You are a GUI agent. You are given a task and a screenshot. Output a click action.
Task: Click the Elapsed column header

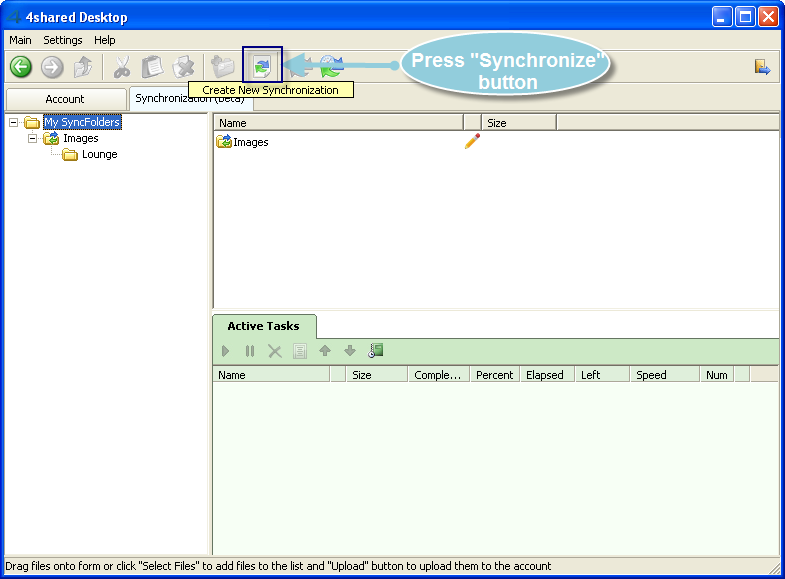[547, 375]
